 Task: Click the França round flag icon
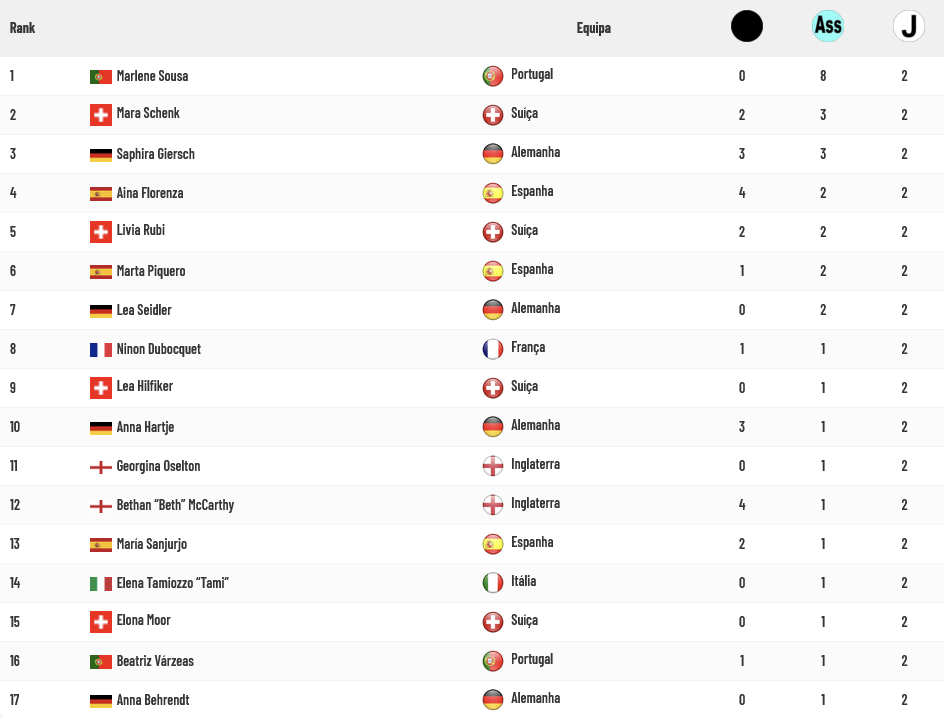tap(493, 349)
